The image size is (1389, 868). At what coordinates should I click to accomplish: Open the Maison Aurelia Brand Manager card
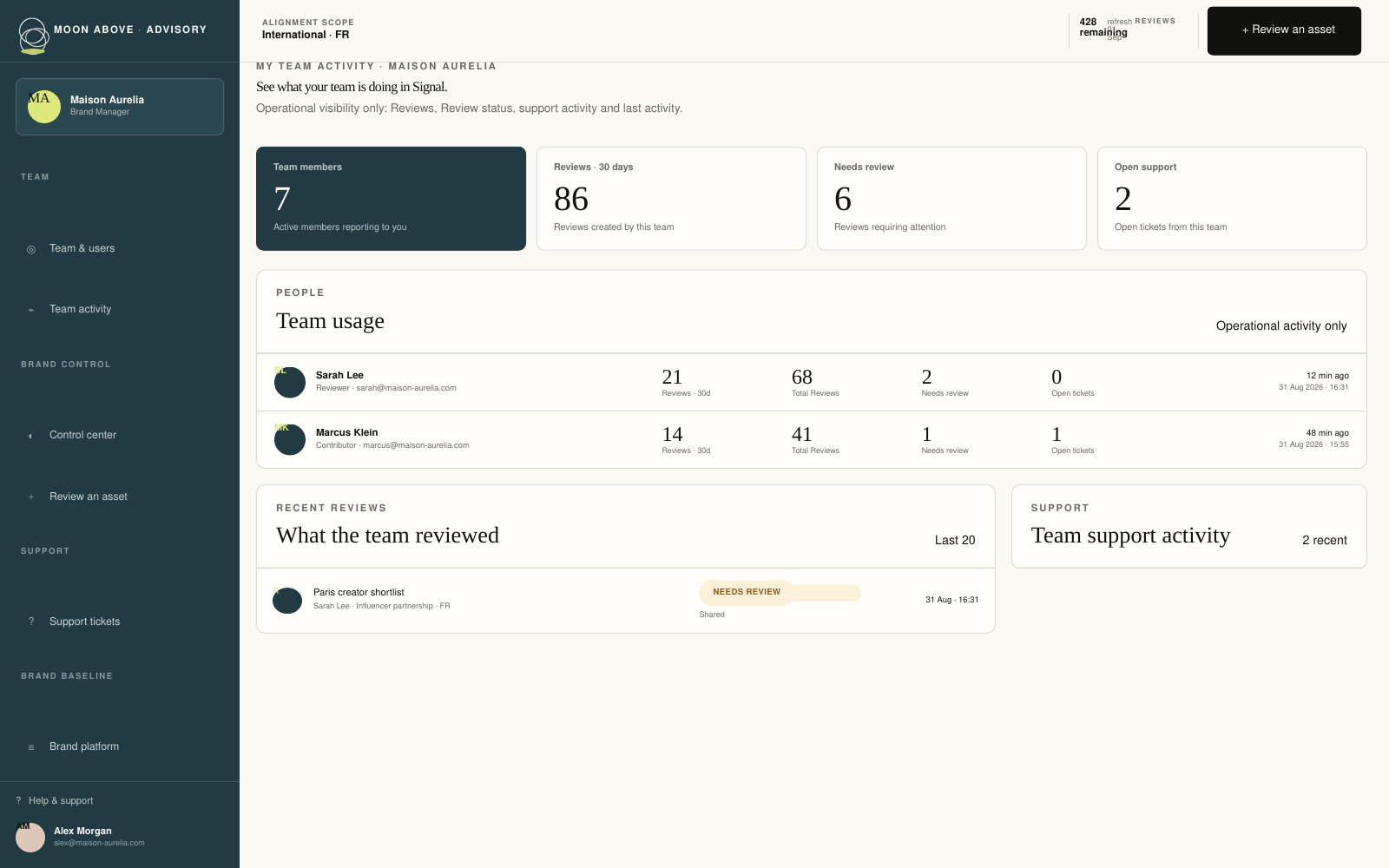click(120, 107)
